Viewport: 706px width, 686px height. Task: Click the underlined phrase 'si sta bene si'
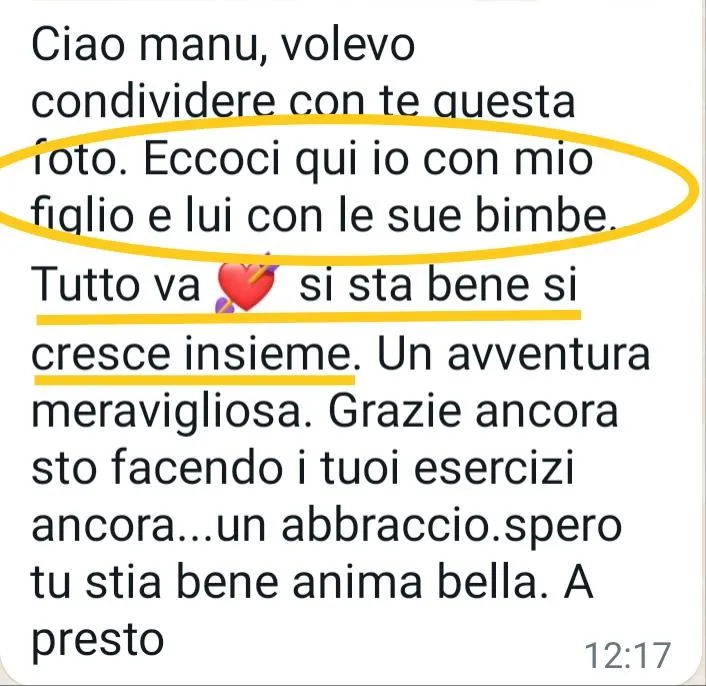tap(438, 285)
